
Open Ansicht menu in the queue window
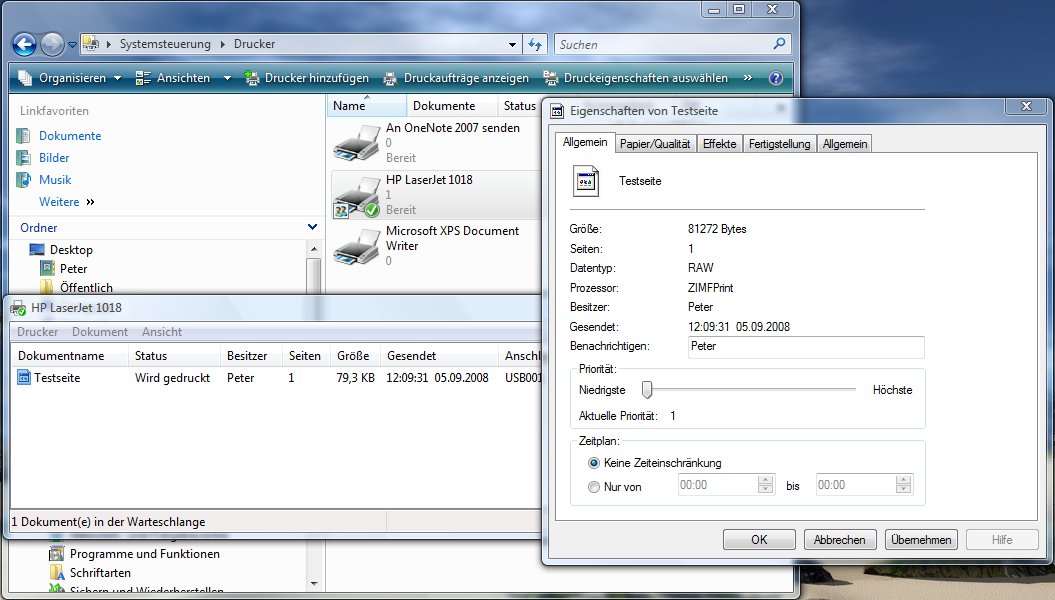[x=161, y=332]
